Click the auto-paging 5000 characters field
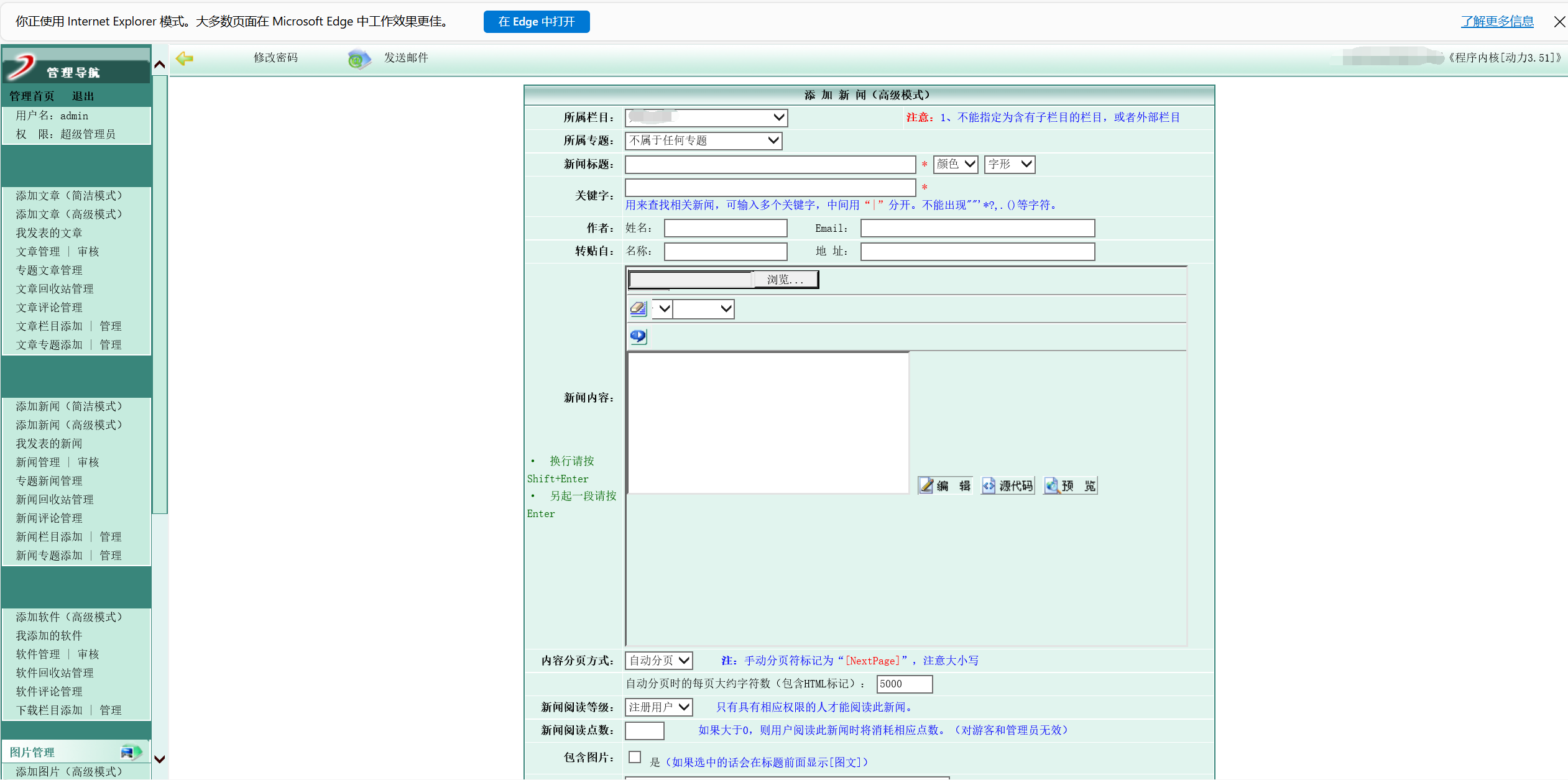1568x780 pixels. [905, 684]
